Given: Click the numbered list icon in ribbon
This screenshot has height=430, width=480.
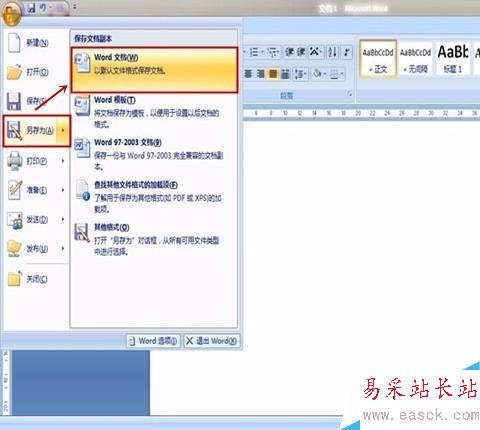Looking at the screenshot, I should pos(254,52).
